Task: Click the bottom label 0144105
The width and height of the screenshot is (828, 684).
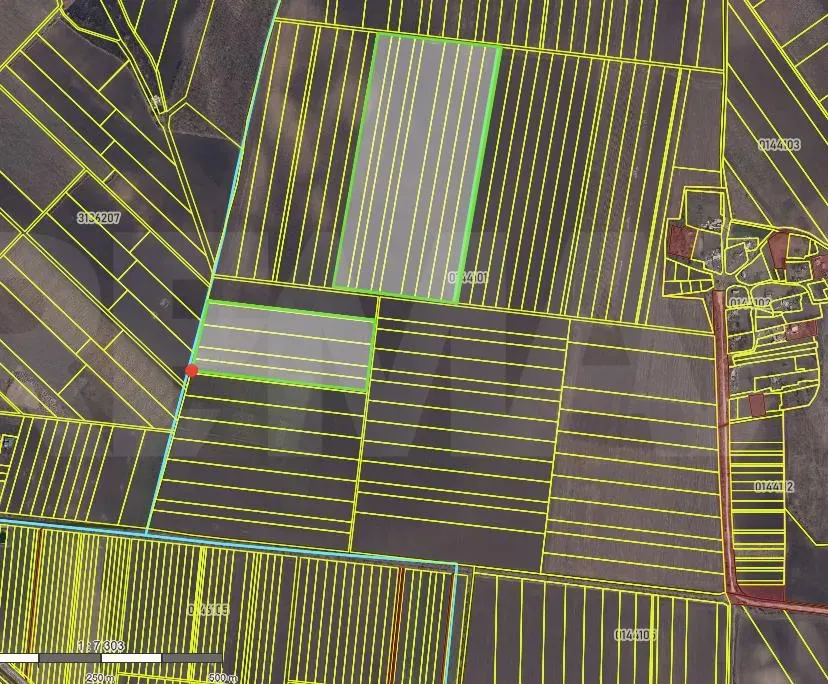Action: 209,607
